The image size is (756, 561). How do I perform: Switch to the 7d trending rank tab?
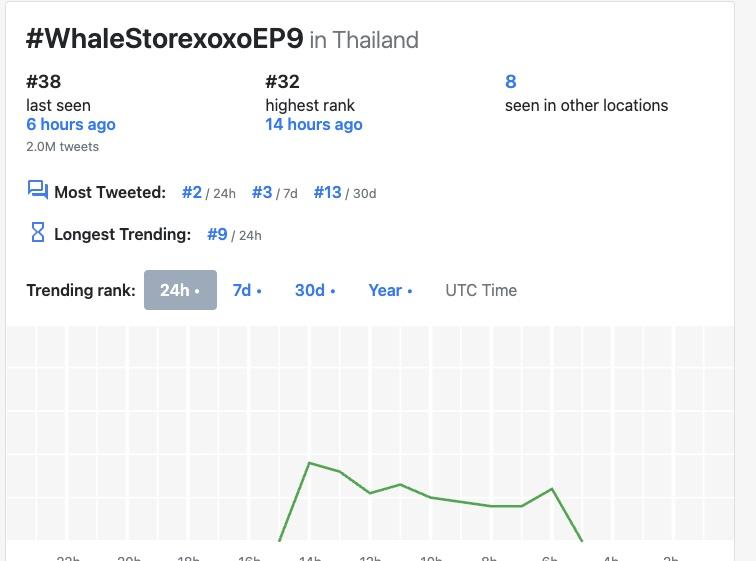point(247,290)
